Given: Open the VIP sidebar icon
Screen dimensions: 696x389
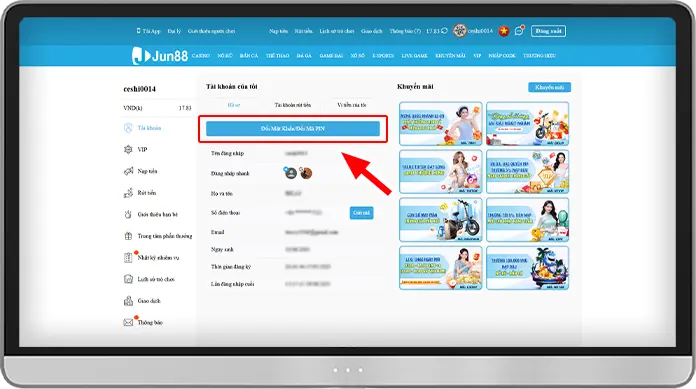Looking at the screenshot, I should tap(128, 150).
